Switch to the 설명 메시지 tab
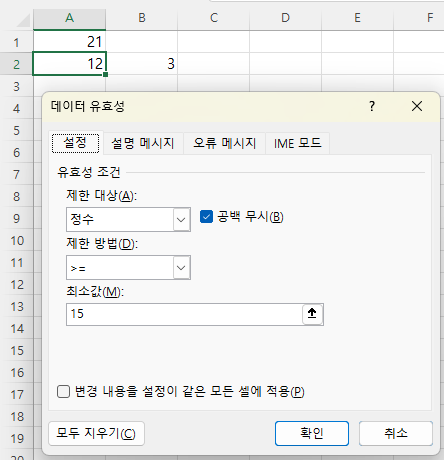Image resolution: width=444 pixels, height=460 pixels. (143, 144)
